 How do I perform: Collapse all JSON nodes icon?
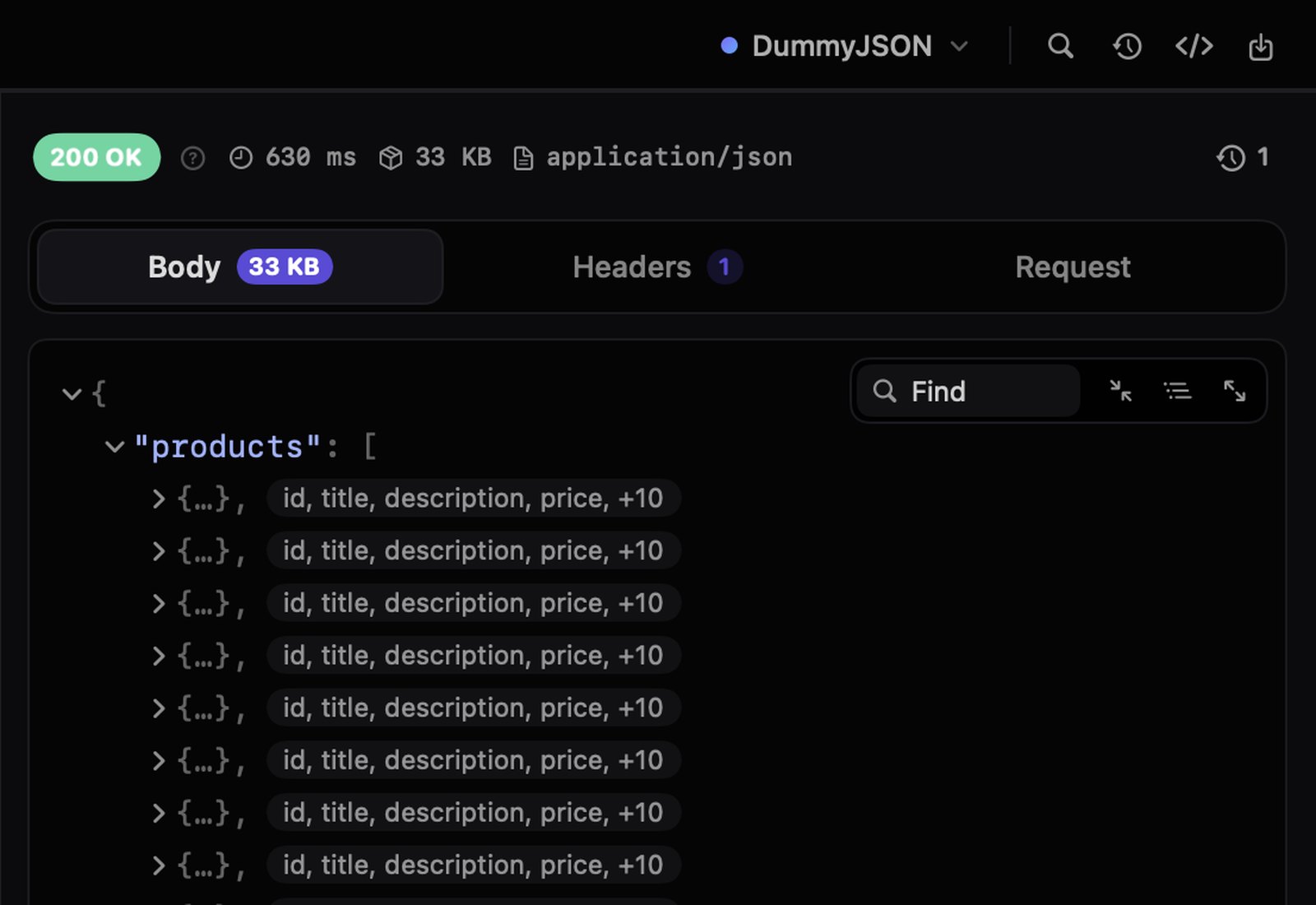[1120, 391]
